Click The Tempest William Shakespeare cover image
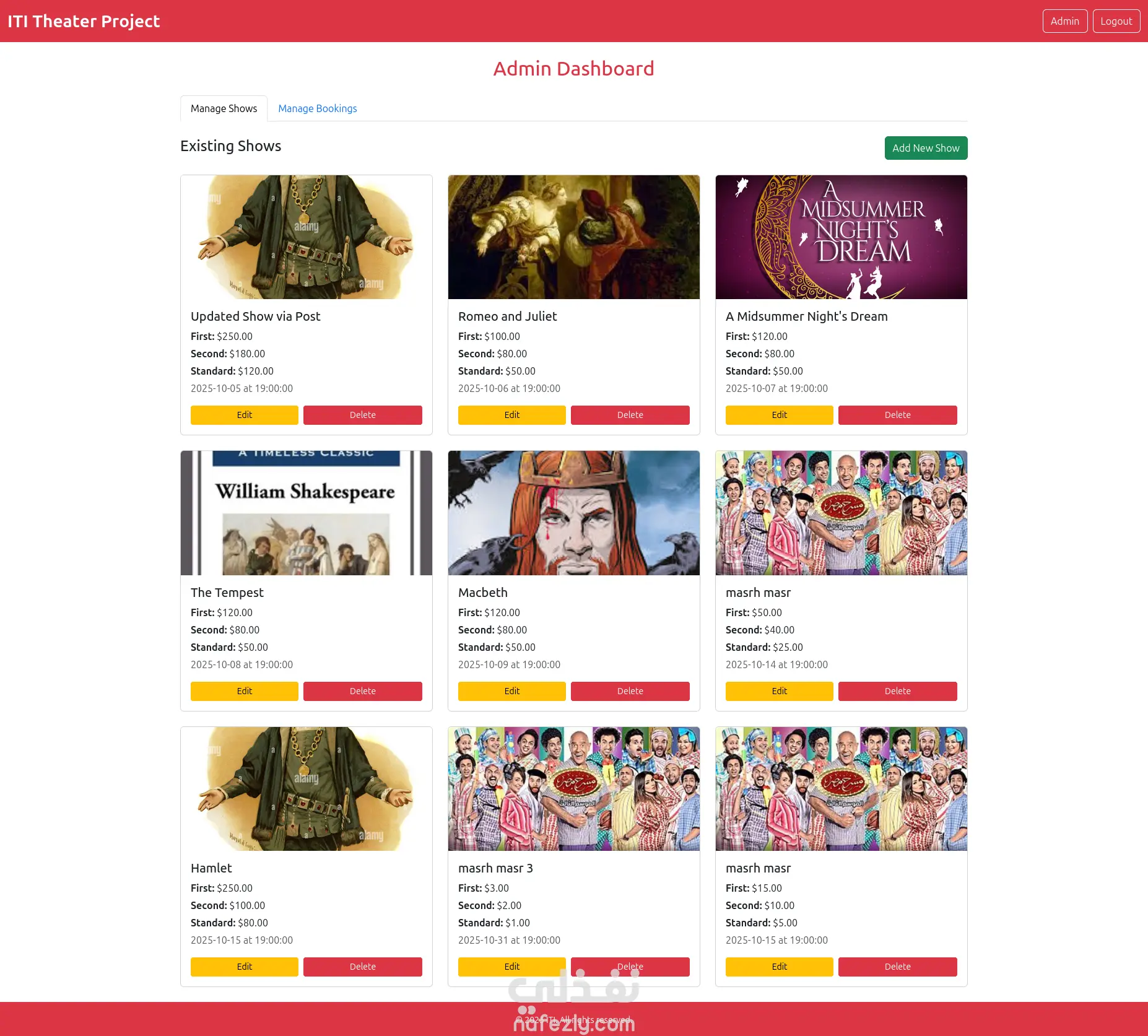Image resolution: width=1148 pixels, height=1036 pixels. [307, 513]
